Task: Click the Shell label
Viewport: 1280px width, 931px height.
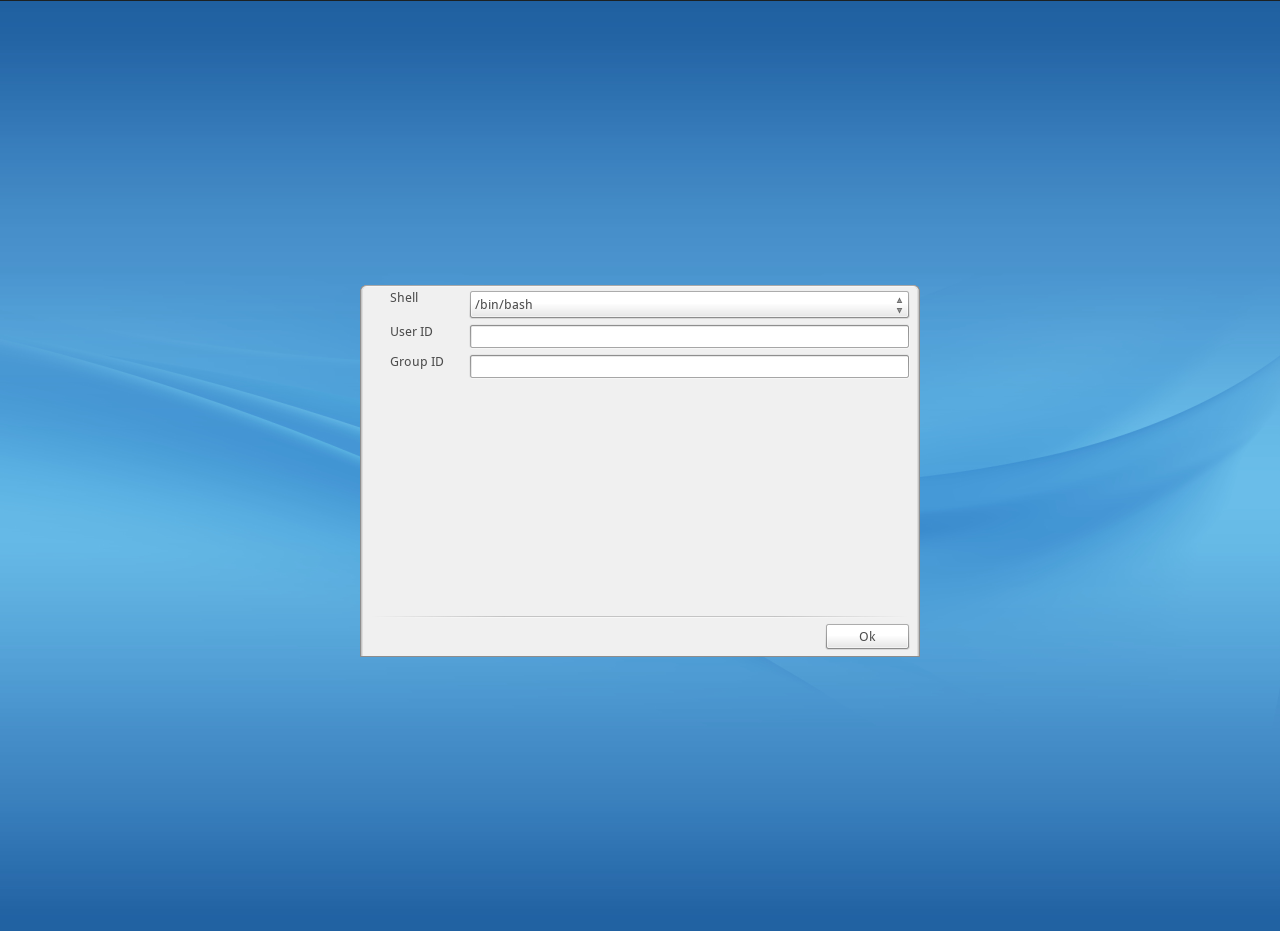Action: 404,297
